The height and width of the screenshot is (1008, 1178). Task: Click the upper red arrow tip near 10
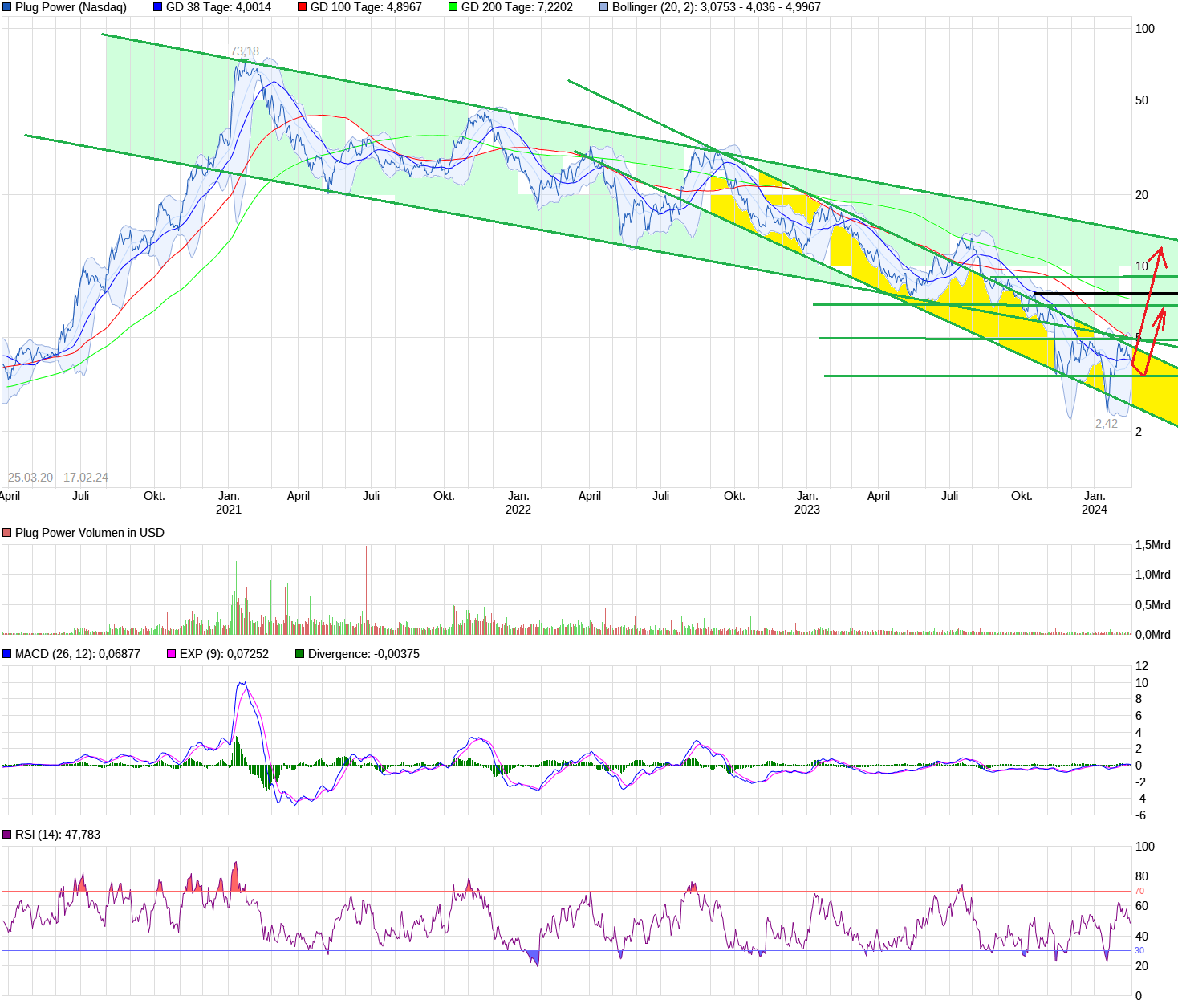point(1161,250)
